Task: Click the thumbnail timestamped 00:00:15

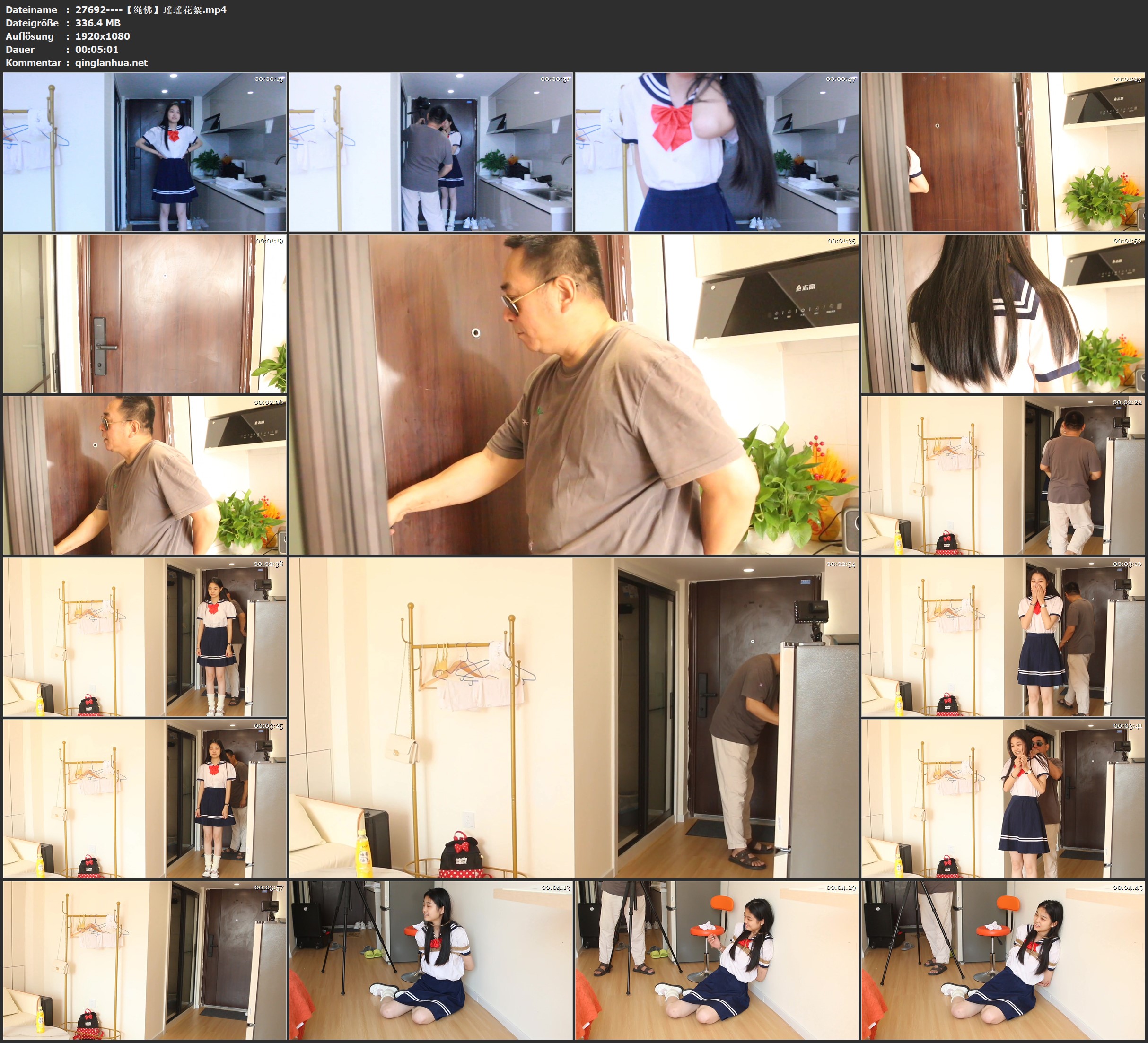Action: [145, 152]
